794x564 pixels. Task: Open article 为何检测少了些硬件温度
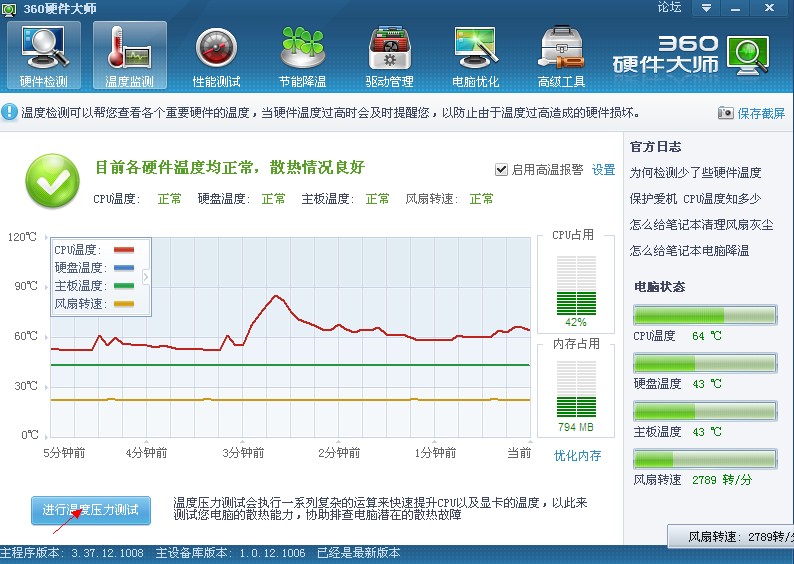695,173
